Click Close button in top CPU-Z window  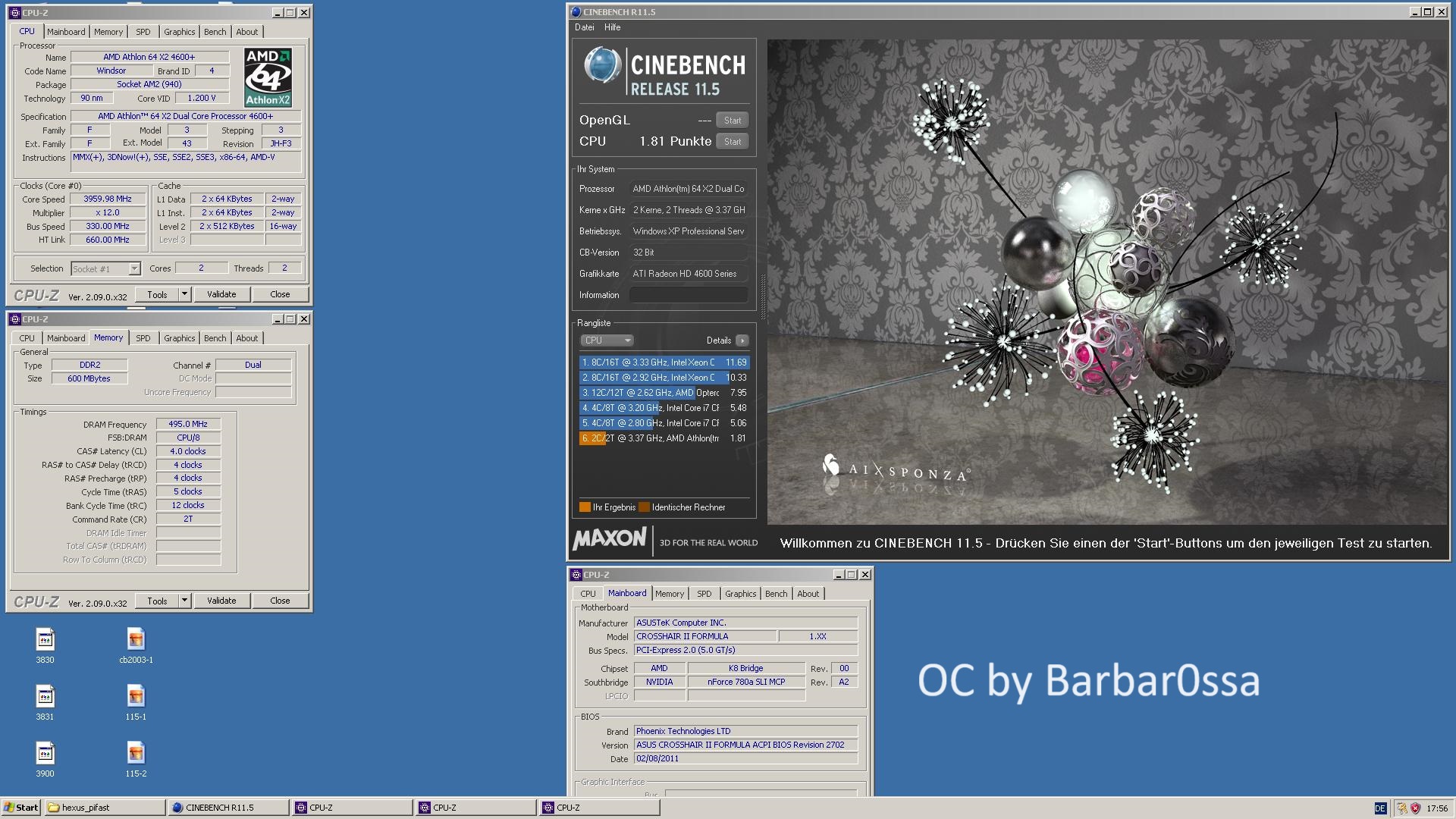point(280,295)
